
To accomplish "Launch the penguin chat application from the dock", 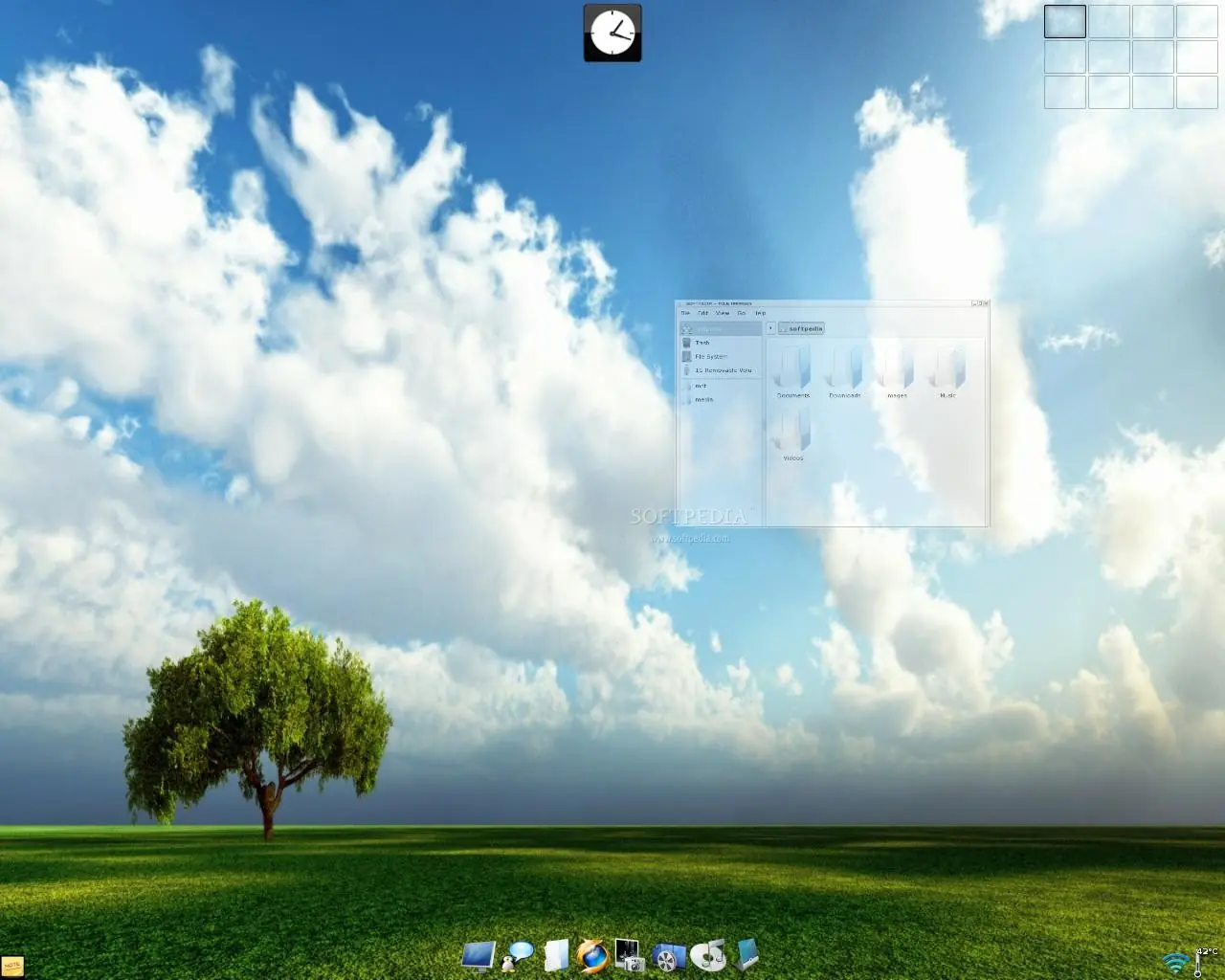I will tap(518, 956).
